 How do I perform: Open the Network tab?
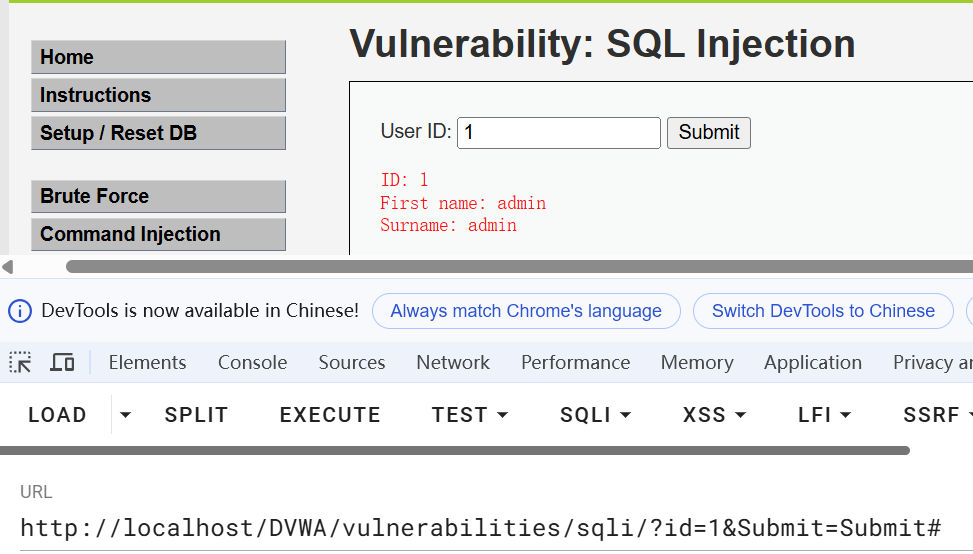453,363
